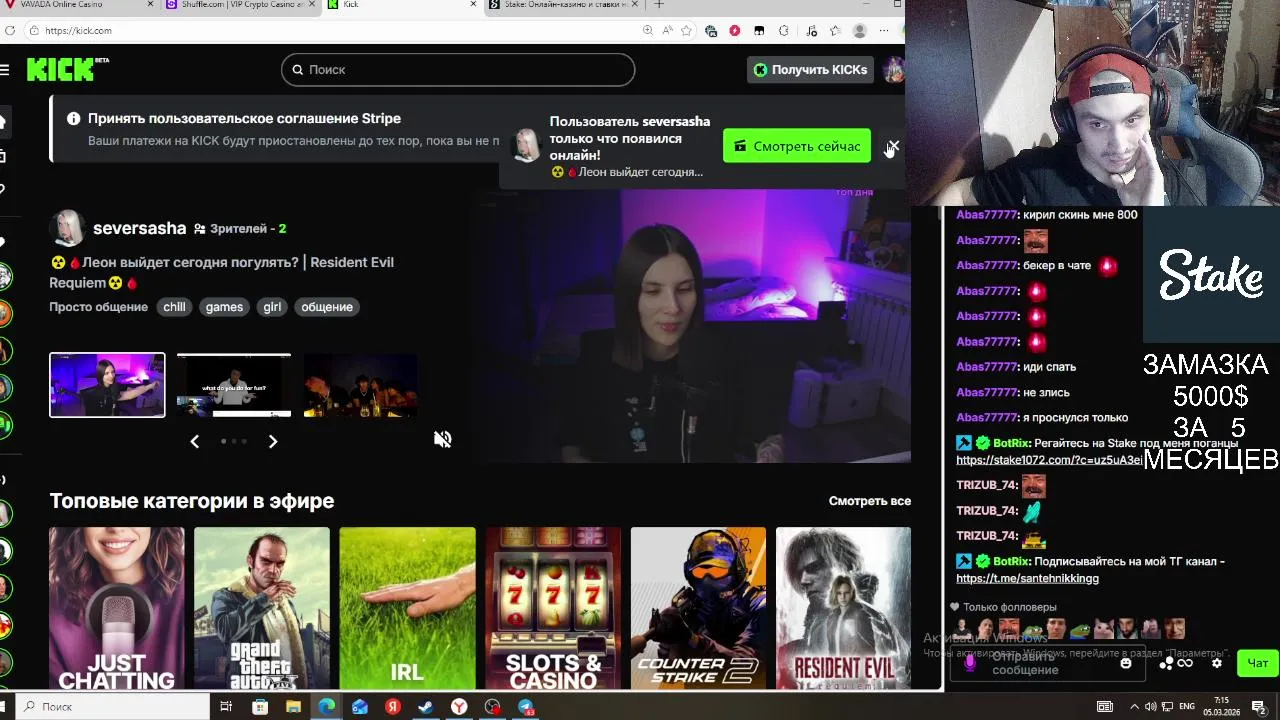Open Task View on the taskbar
The image size is (1280, 720).
click(x=226, y=706)
